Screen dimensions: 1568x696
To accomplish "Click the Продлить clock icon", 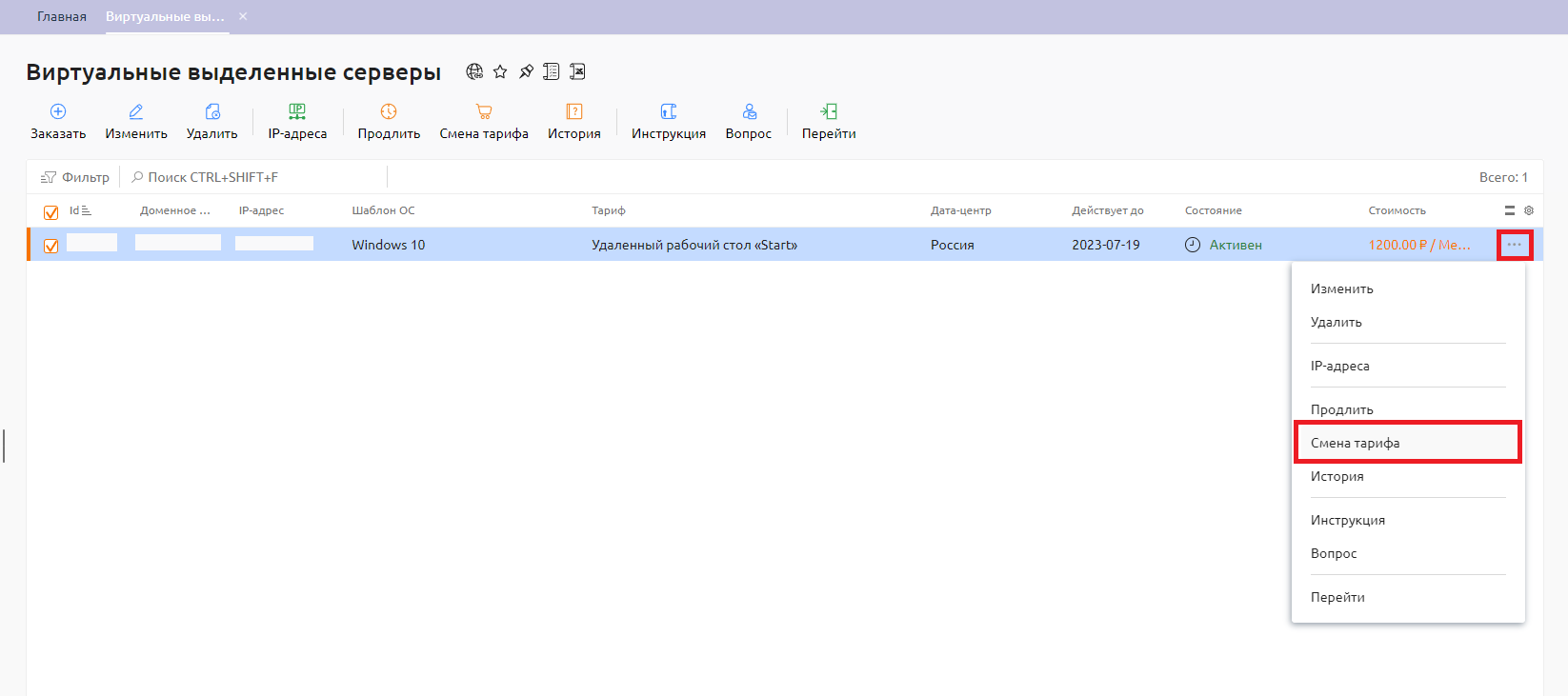I will [389, 111].
